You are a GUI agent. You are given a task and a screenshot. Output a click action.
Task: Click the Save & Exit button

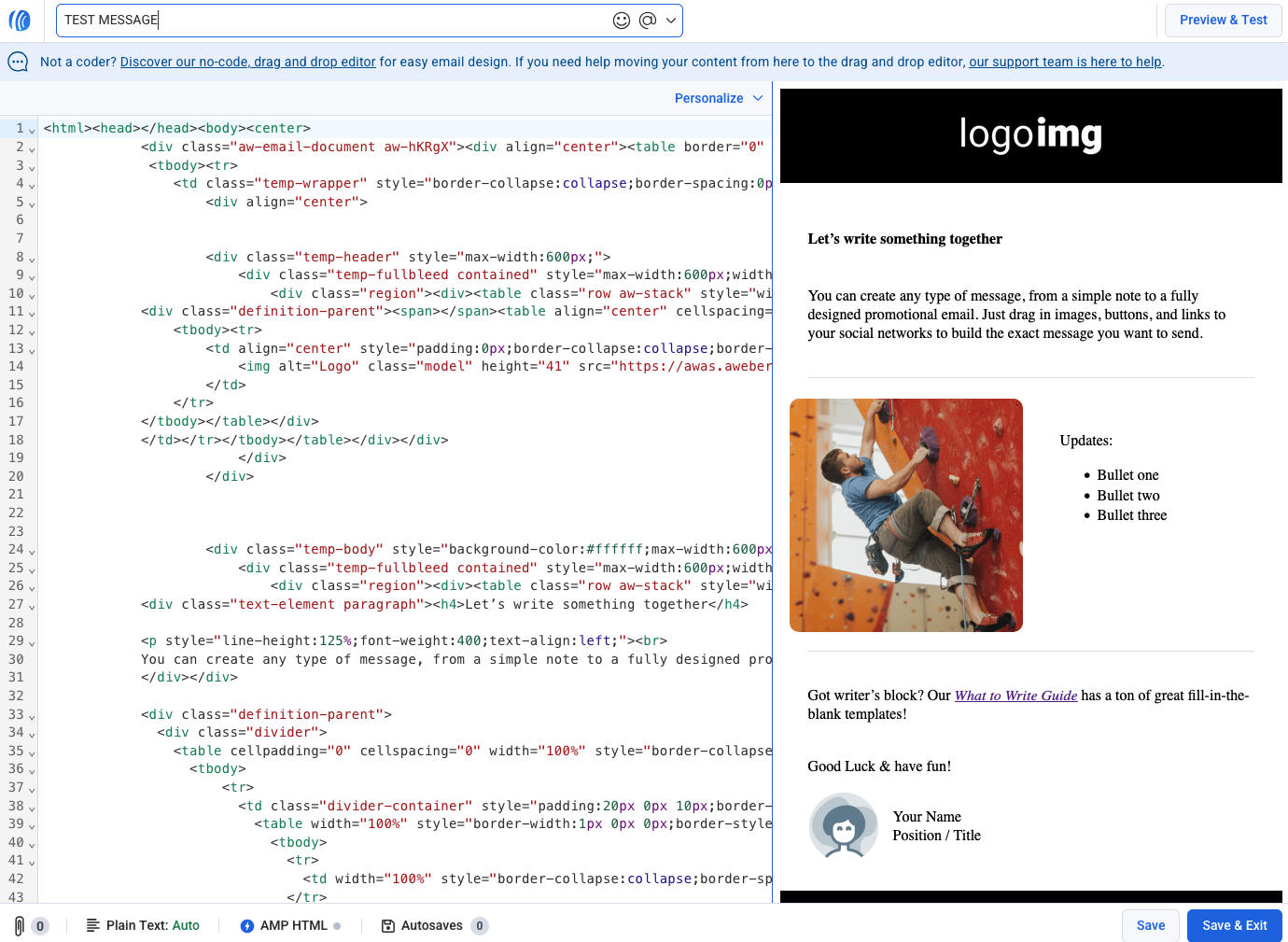(1234, 926)
